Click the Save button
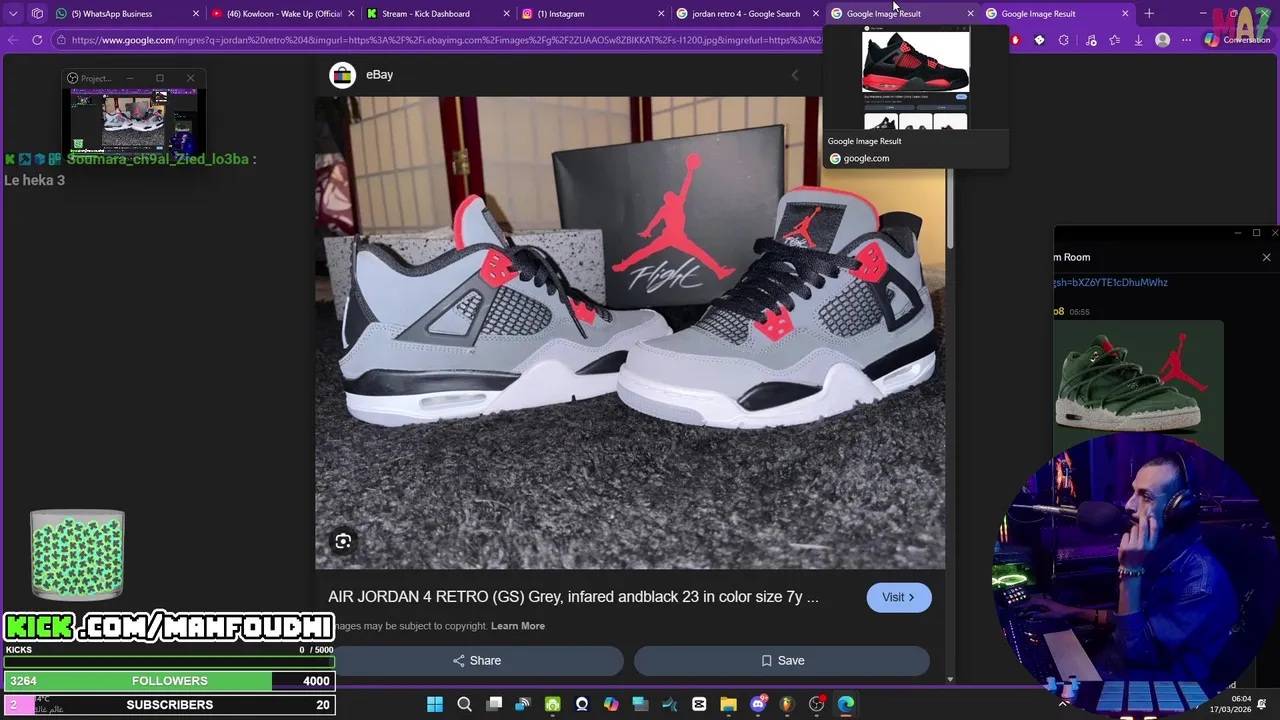Image resolution: width=1280 pixels, height=720 pixels. pos(782,661)
